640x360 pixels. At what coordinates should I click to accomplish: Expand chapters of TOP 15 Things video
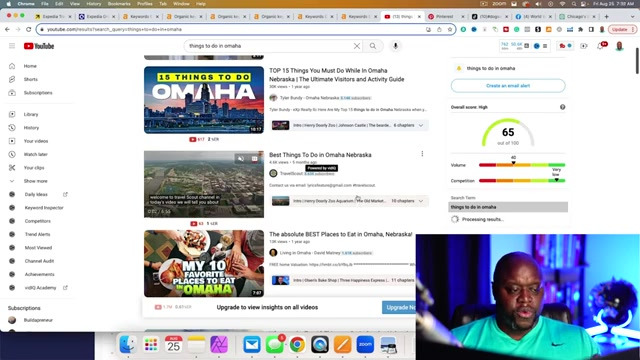point(421,125)
